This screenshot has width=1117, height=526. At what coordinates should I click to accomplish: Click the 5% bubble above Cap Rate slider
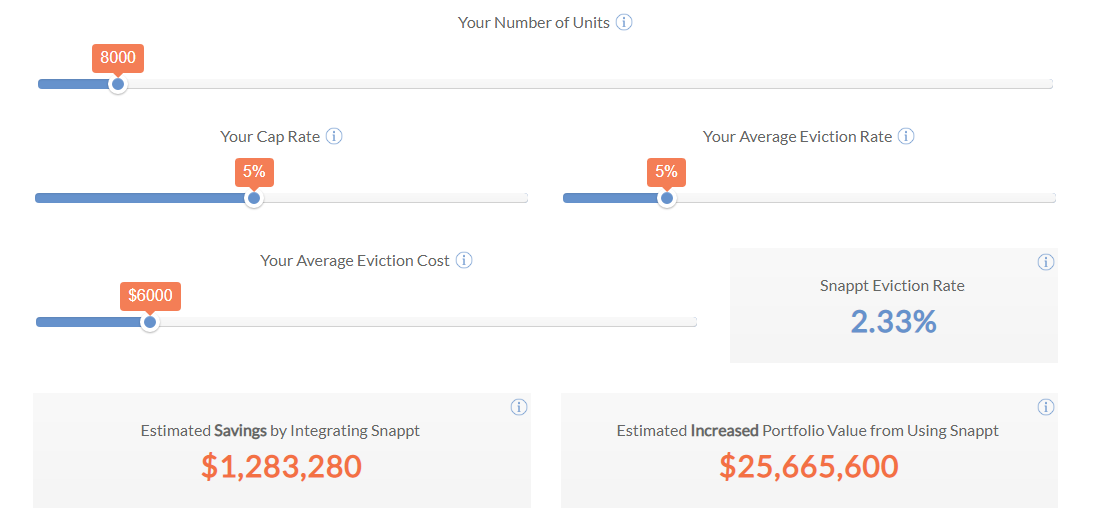254,171
